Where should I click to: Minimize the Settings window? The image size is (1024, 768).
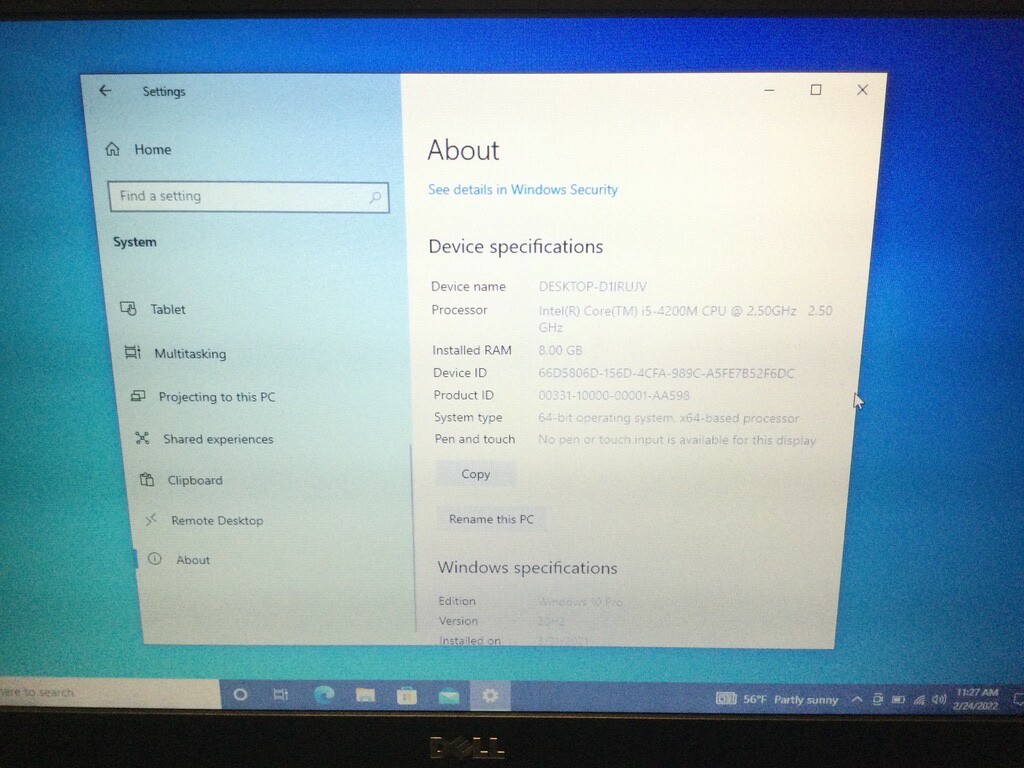pos(769,90)
